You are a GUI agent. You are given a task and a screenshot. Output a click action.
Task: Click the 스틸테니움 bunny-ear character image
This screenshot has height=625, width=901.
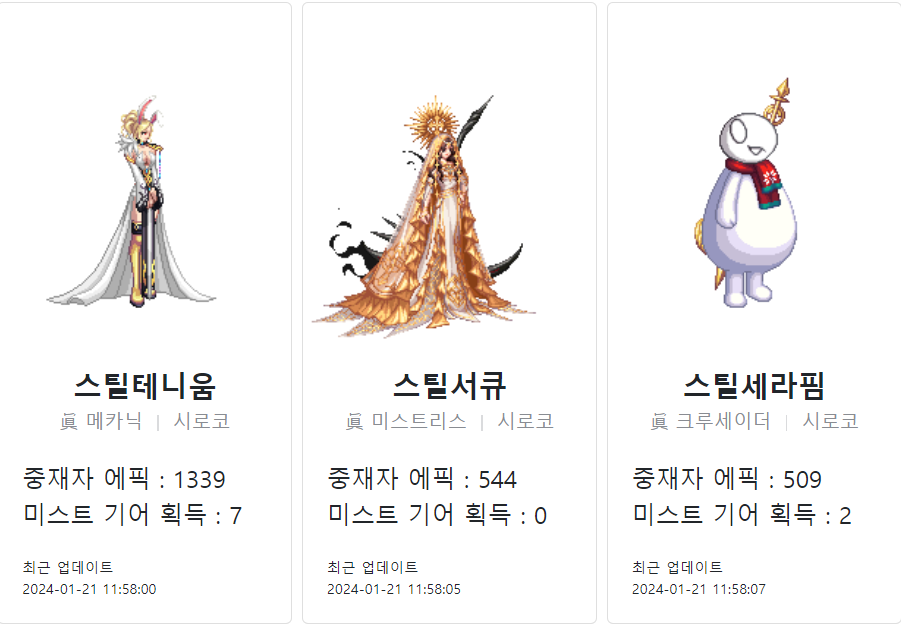(x=132, y=202)
